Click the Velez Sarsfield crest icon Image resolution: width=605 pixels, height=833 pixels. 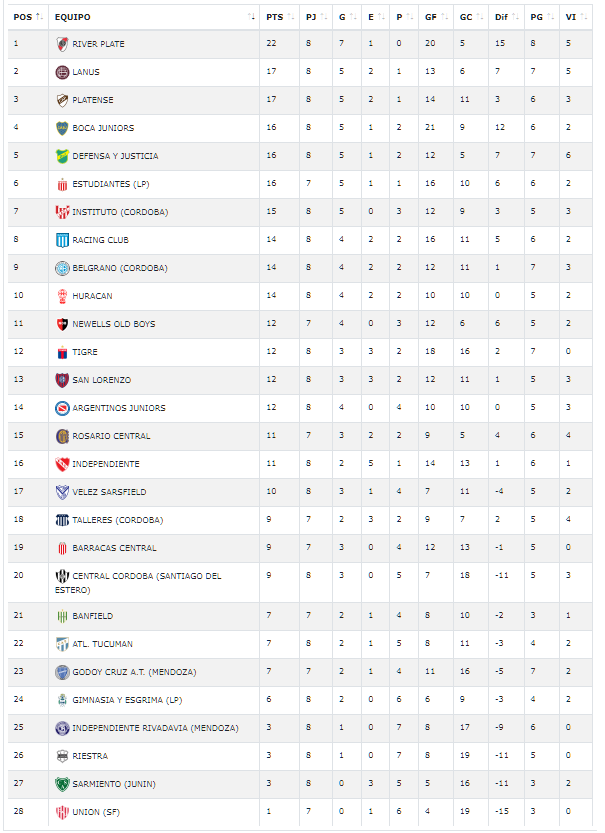tap(62, 492)
